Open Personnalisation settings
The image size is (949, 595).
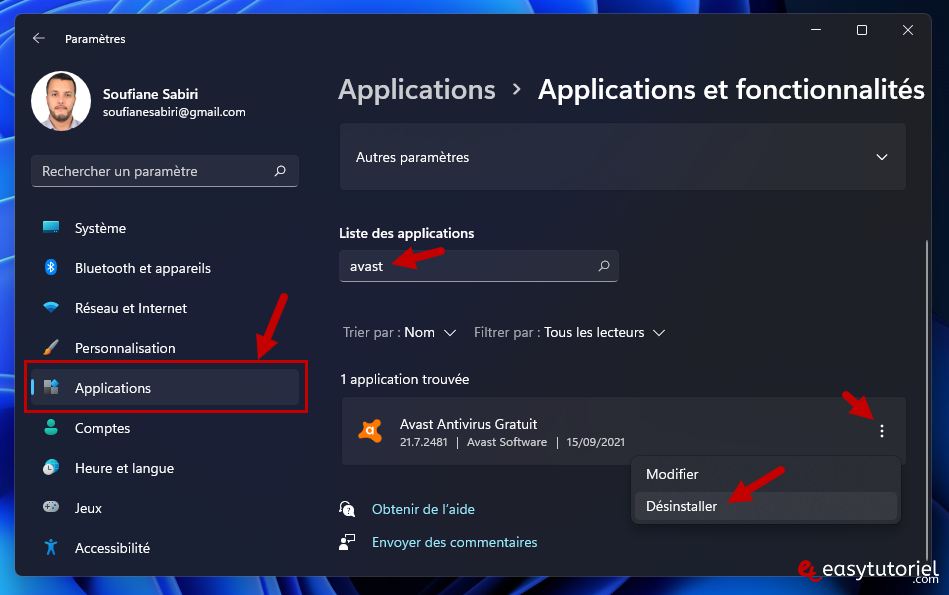pyautogui.click(x=165, y=348)
